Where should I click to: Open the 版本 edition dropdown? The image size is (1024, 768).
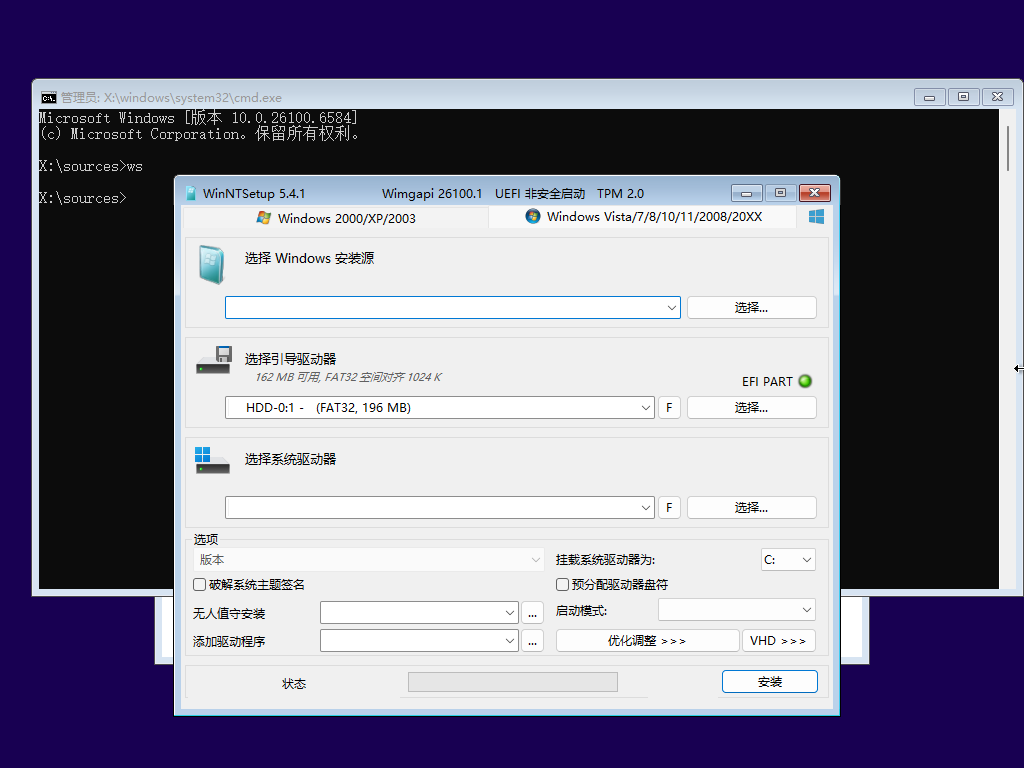pyautogui.click(x=368, y=560)
